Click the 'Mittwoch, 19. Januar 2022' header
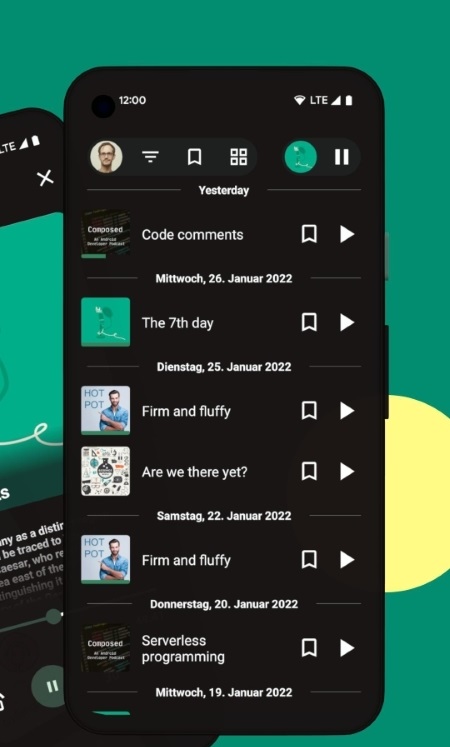This screenshot has width=450, height=747. (x=224, y=692)
